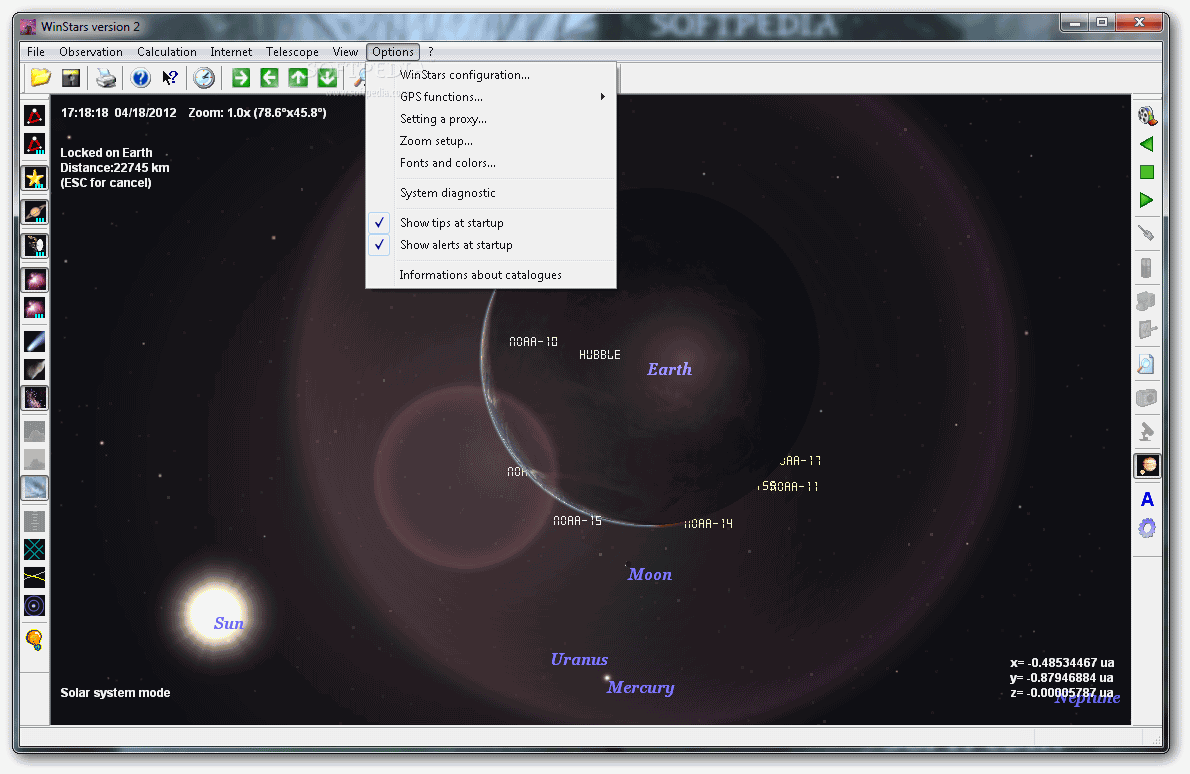
Task: Click second grayed horizon icon in left bar
Action: tap(35, 459)
